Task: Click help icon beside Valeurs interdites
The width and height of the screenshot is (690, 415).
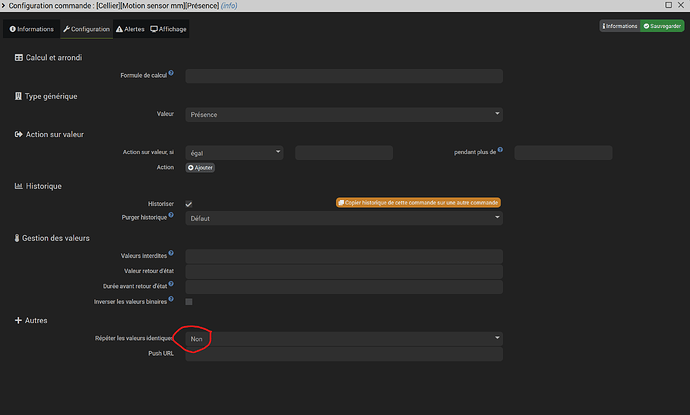Action: [171, 253]
